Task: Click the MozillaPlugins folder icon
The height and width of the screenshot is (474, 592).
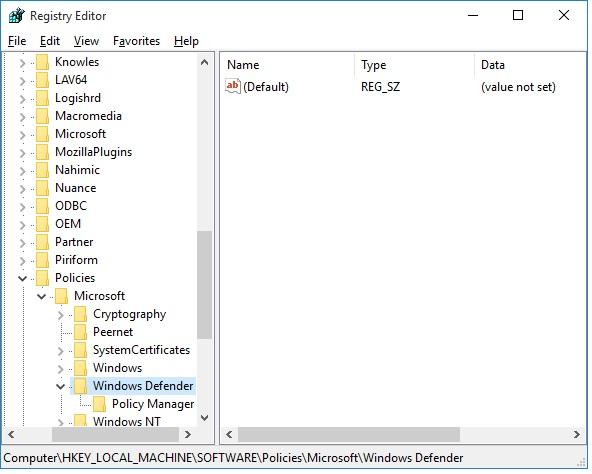Action: (x=42, y=152)
